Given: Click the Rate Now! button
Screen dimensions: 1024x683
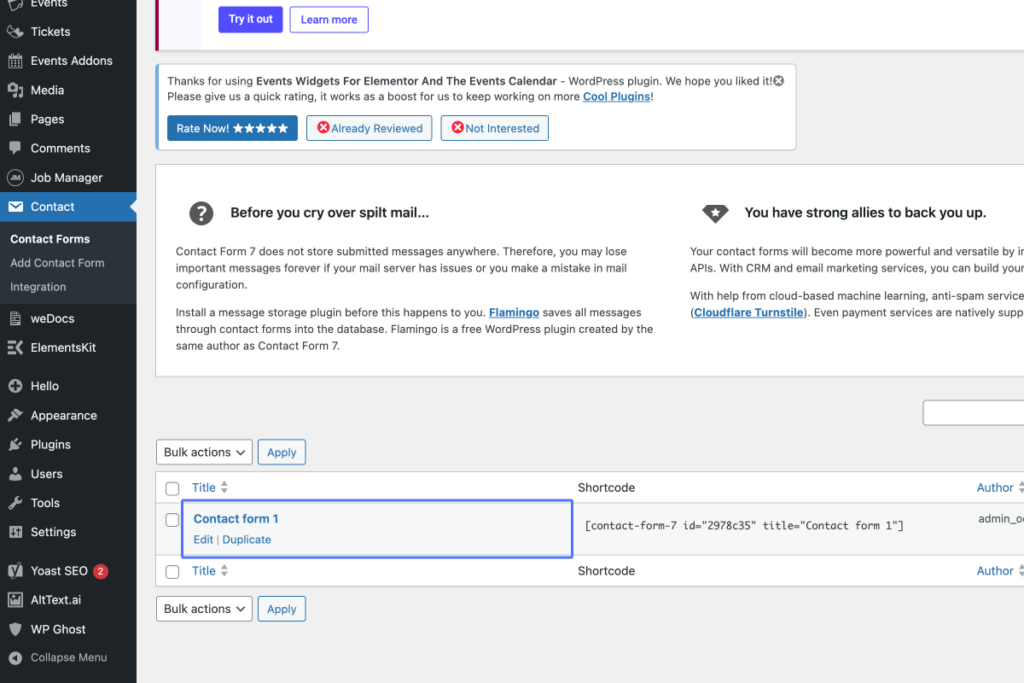Looking at the screenshot, I should [232, 128].
